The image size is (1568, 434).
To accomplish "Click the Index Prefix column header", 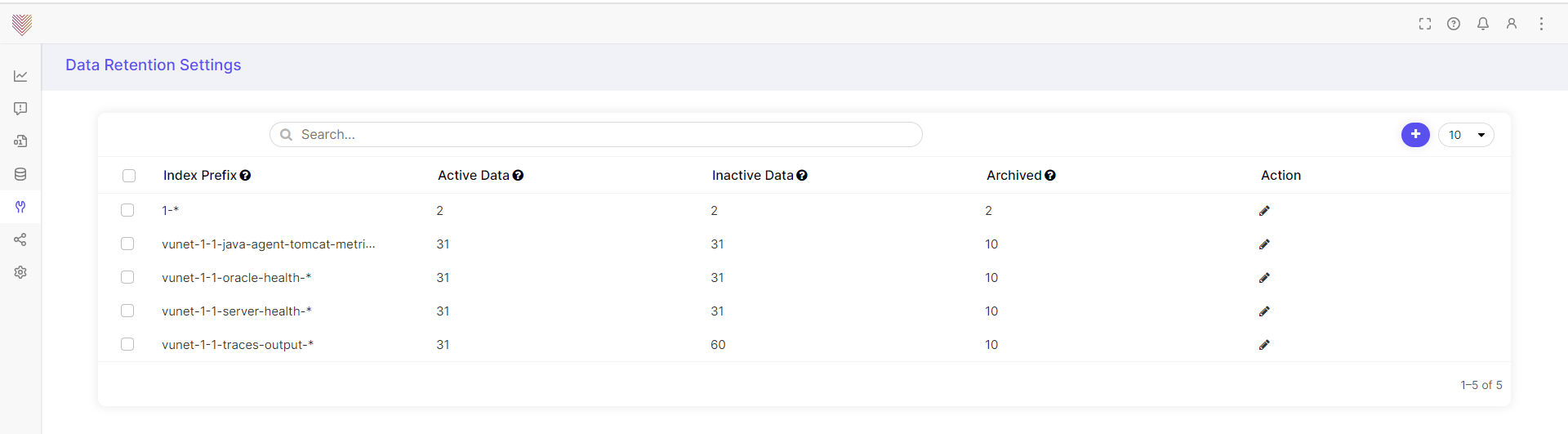I will (x=200, y=176).
